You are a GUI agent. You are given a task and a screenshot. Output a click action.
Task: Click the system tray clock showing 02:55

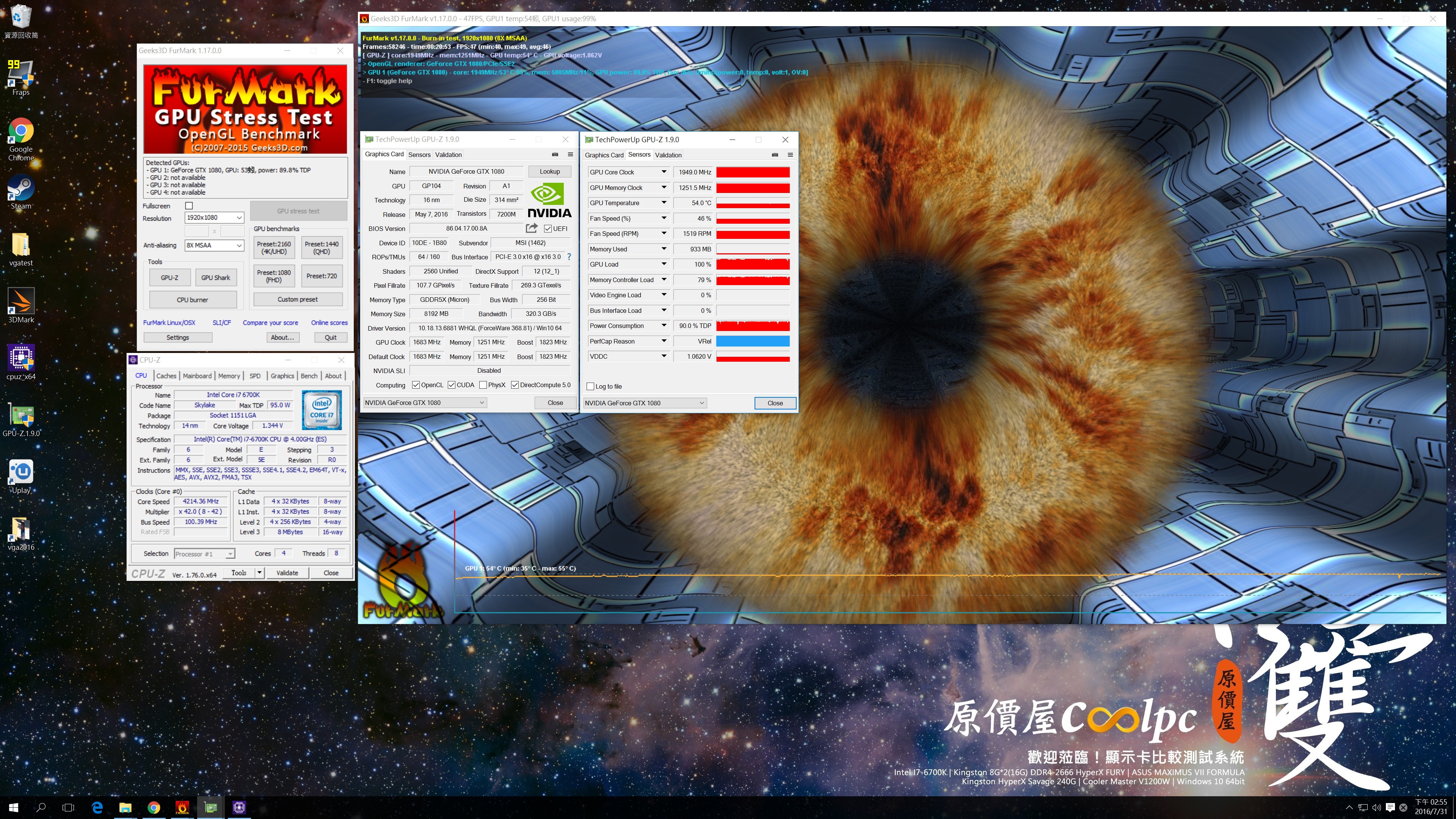click(x=1431, y=806)
